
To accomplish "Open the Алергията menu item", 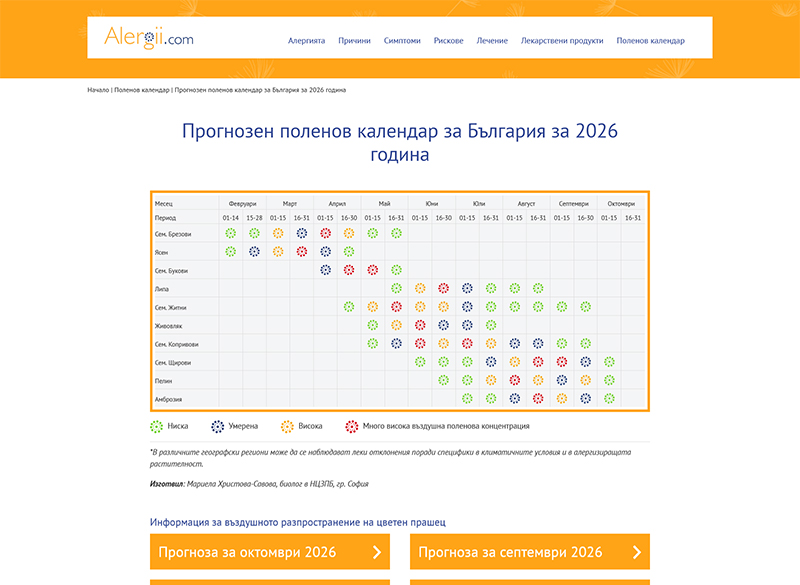I will click(306, 41).
